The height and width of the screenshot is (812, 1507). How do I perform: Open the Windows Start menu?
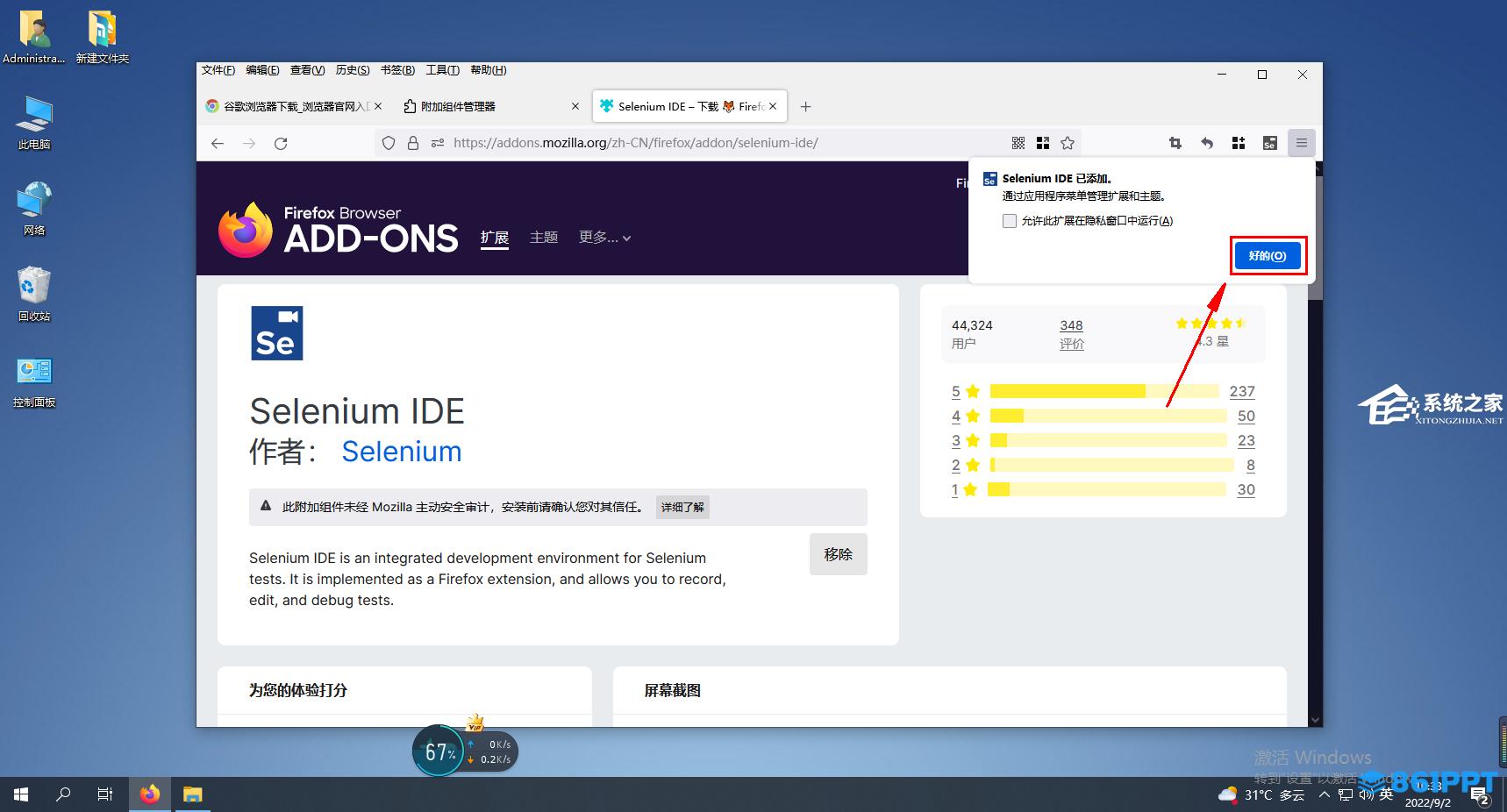(21, 794)
